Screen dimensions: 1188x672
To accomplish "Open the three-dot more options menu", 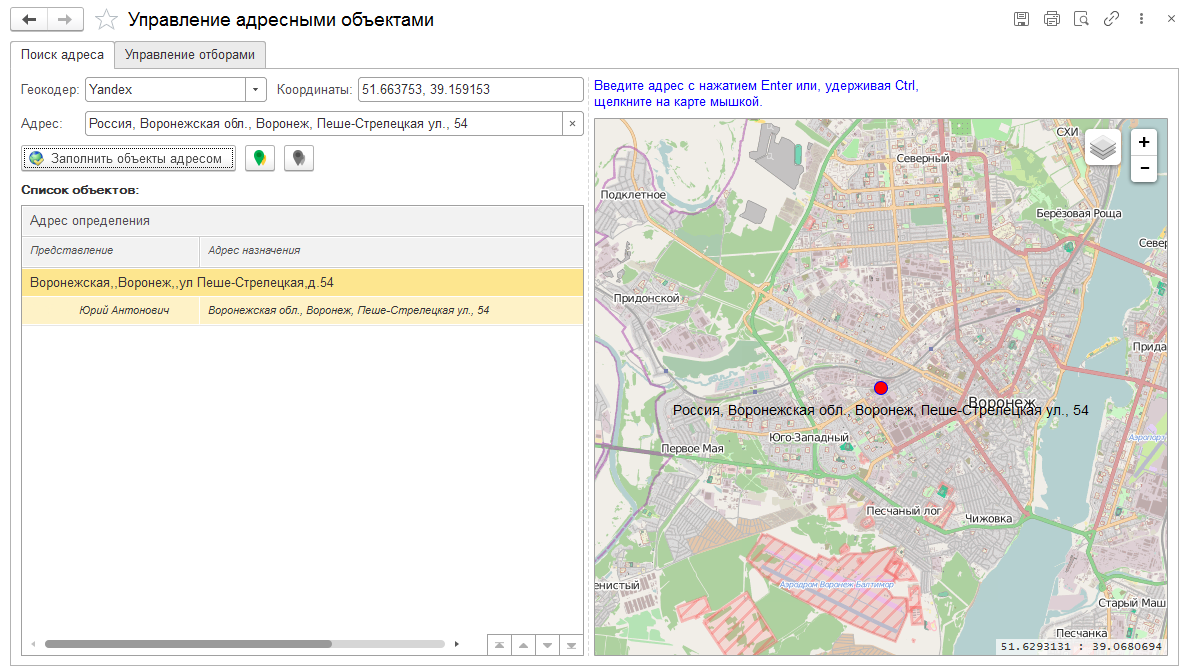I will [1141, 19].
